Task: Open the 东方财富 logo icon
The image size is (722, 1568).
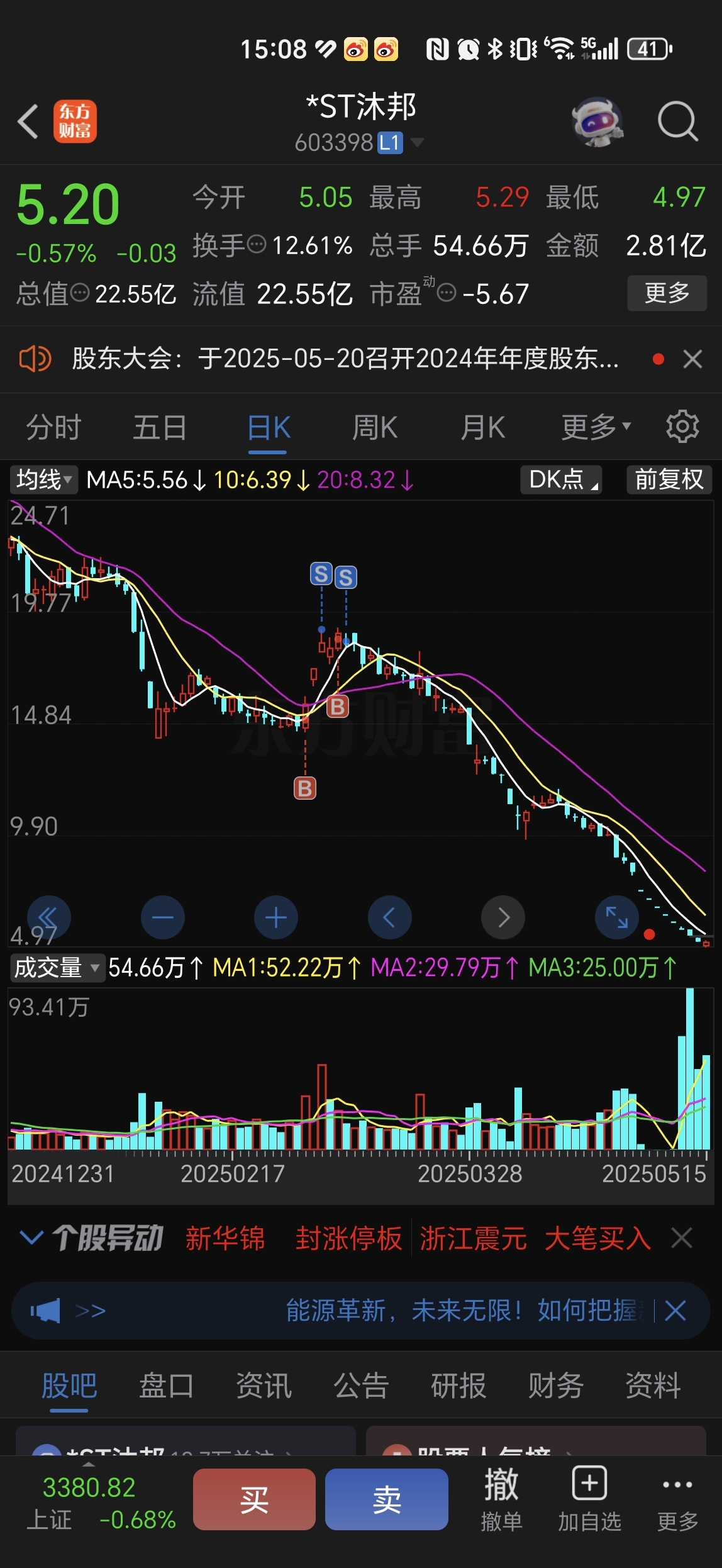Action: pos(75,121)
